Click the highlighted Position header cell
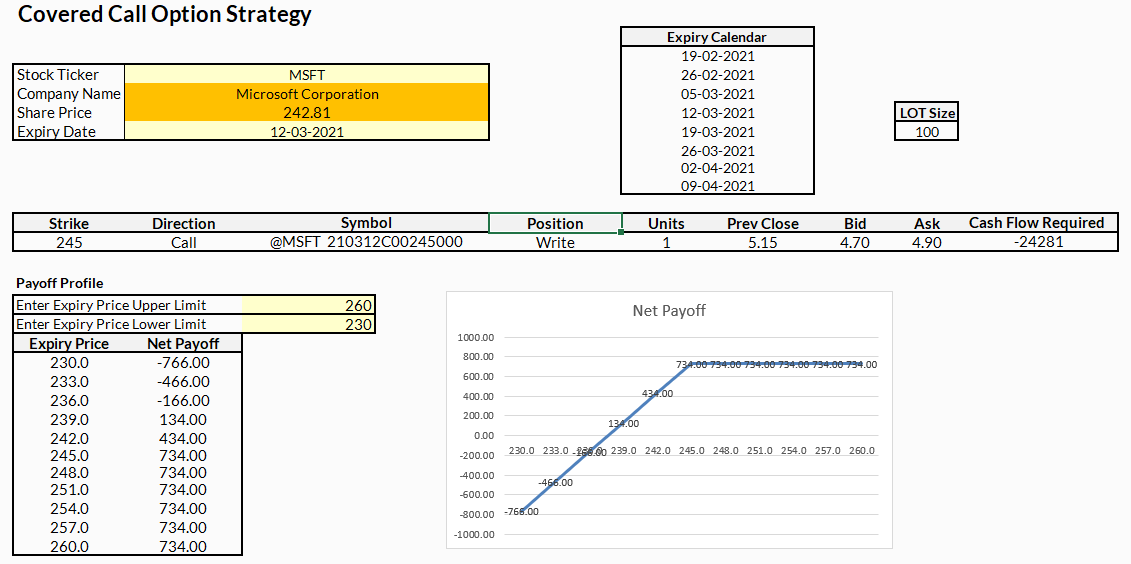 555,224
